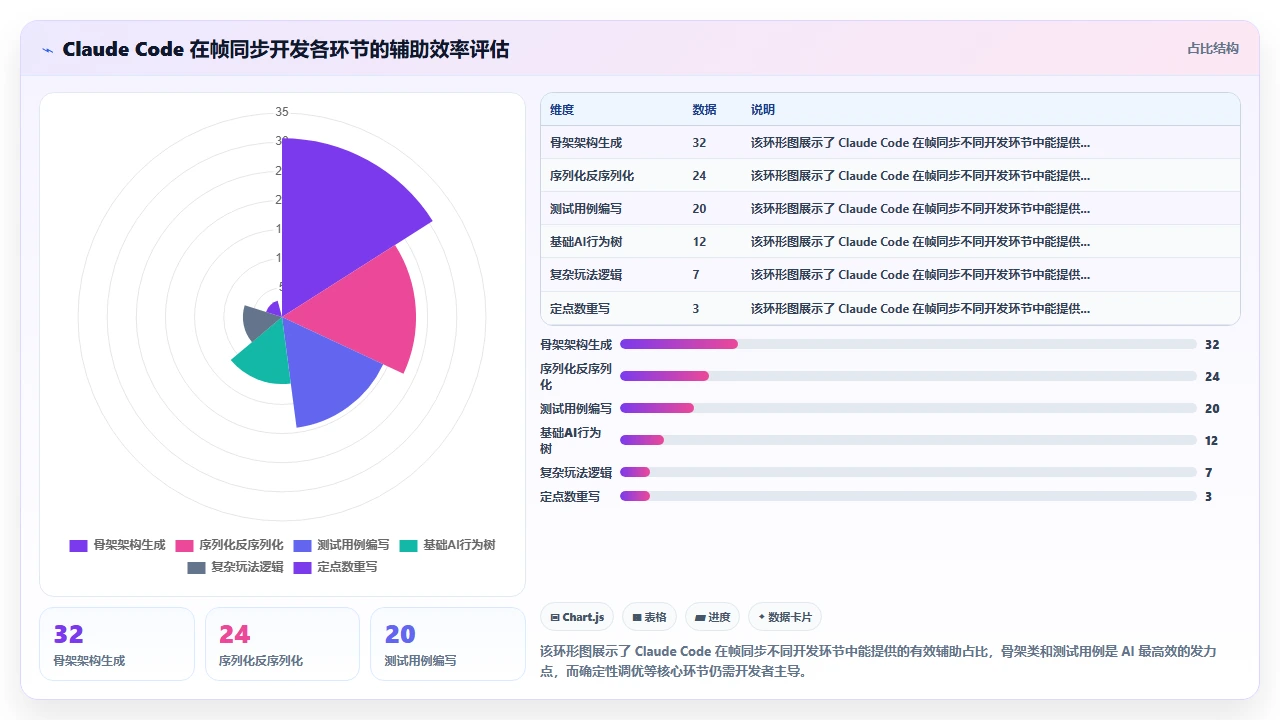This screenshot has height=720, width=1280.
Task: Click the 数据 column header
Action: click(x=704, y=110)
